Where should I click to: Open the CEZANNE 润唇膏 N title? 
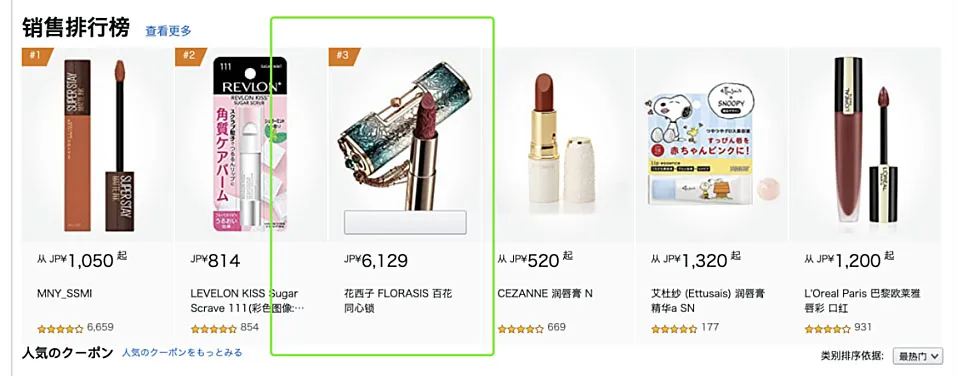pyautogui.click(x=545, y=294)
